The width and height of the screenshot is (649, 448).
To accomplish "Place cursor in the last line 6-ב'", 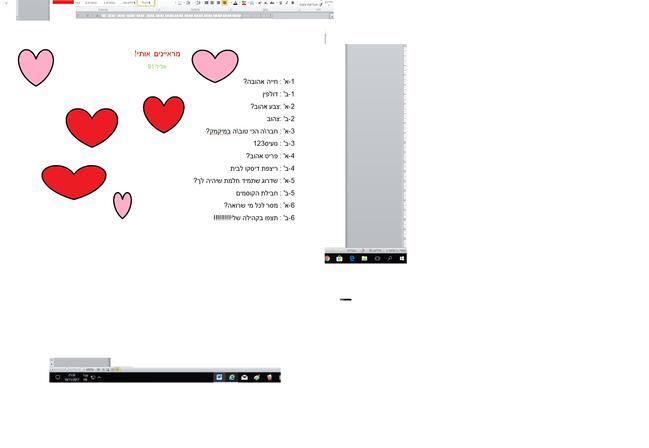I will 254,217.
